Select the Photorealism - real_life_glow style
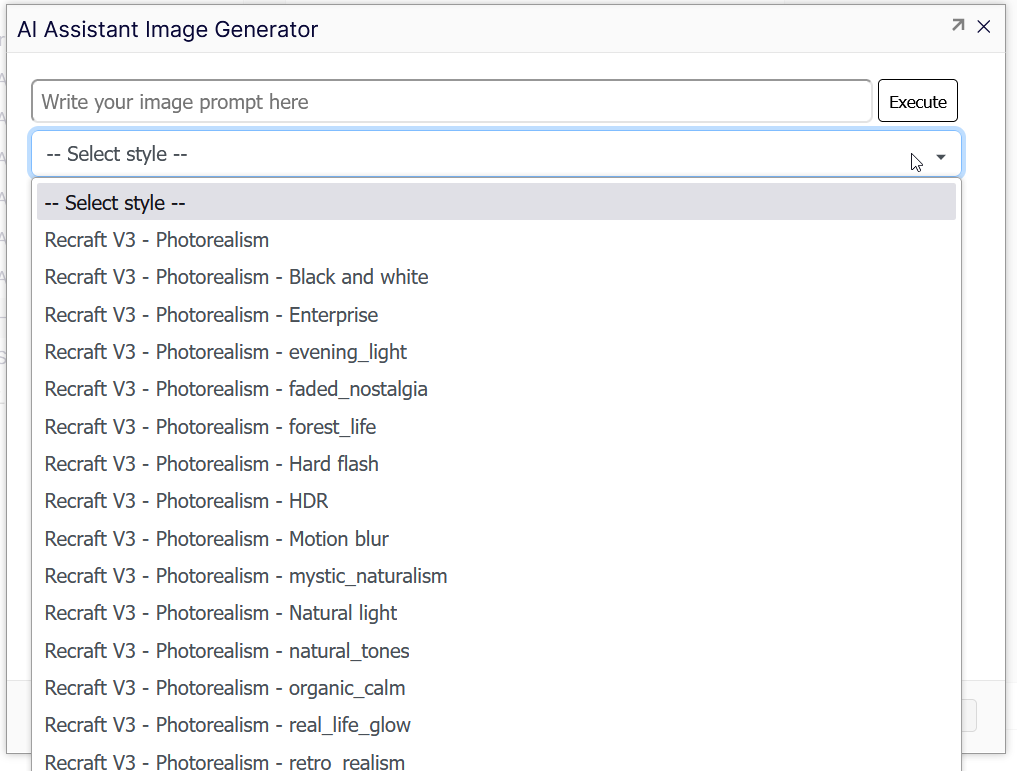Image resolution: width=1017 pixels, height=771 pixels. pyautogui.click(x=496, y=725)
